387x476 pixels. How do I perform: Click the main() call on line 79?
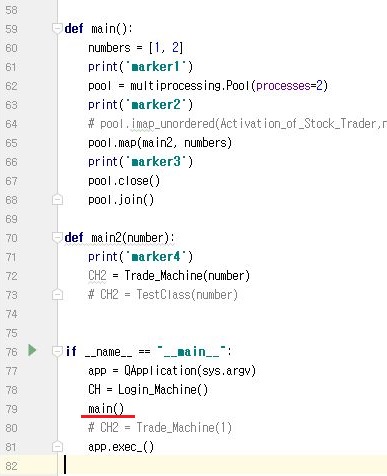point(106,409)
